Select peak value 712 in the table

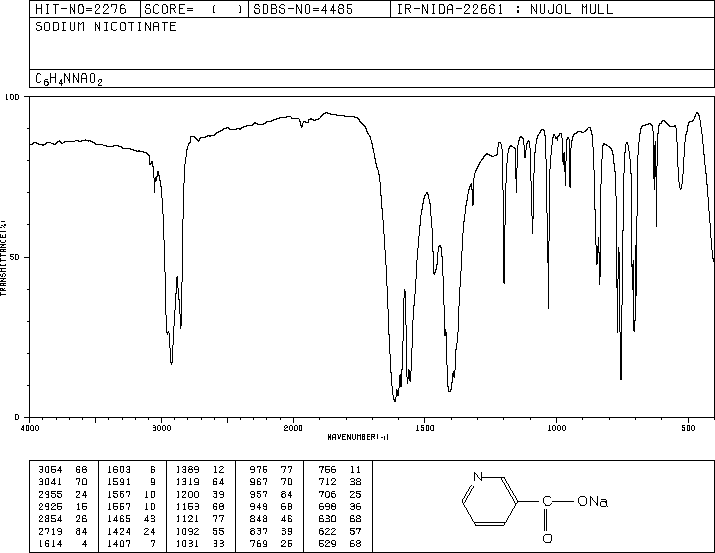coord(327,481)
